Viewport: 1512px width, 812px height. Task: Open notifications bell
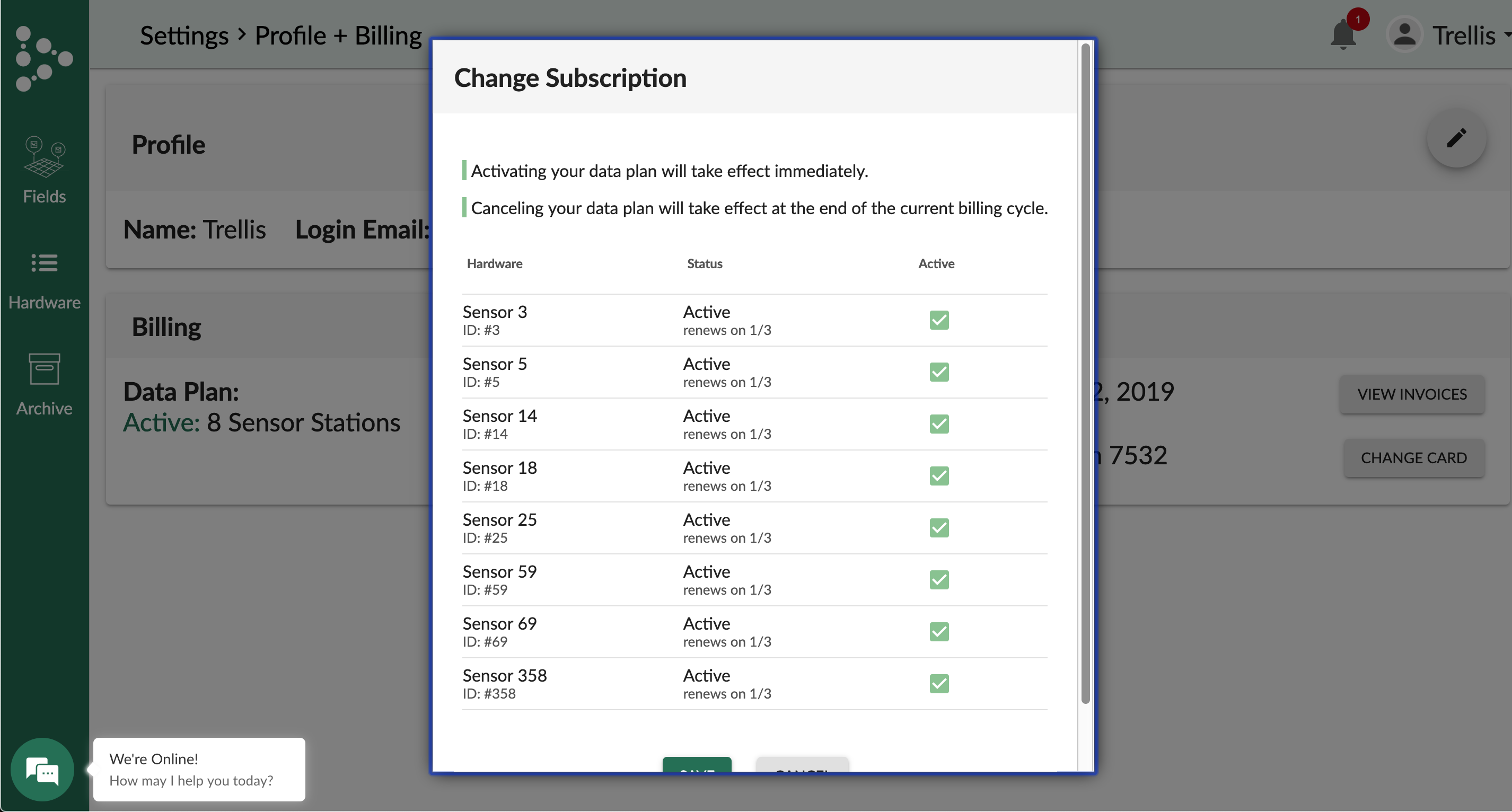[x=1343, y=34]
